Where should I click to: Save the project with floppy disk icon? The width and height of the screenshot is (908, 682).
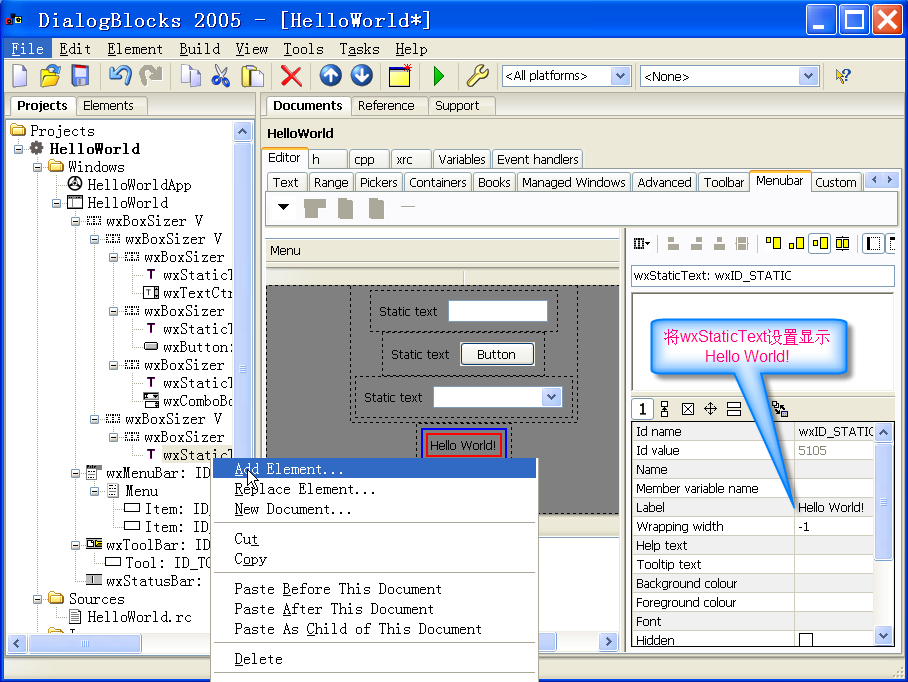pos(80,76)
